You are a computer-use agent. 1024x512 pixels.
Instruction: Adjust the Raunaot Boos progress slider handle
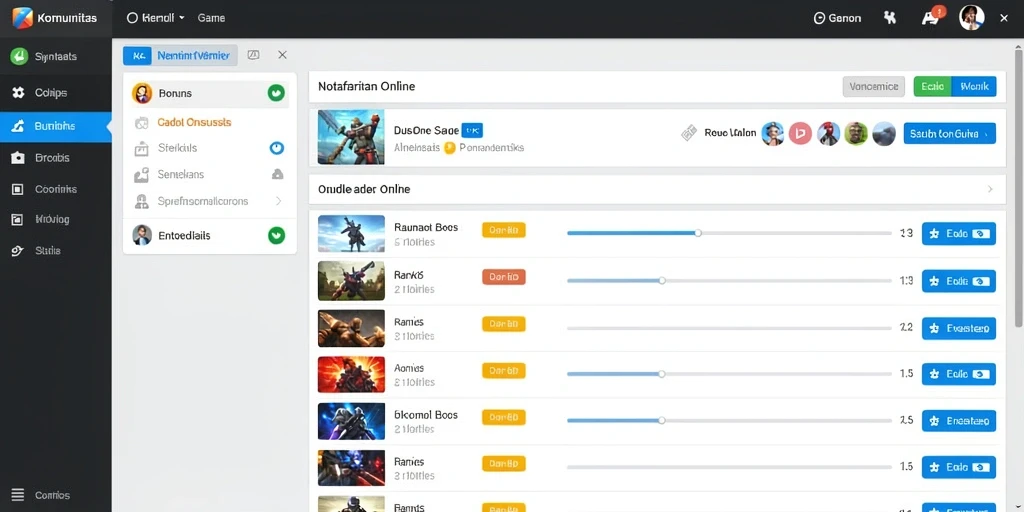click(x=698, y=233)
